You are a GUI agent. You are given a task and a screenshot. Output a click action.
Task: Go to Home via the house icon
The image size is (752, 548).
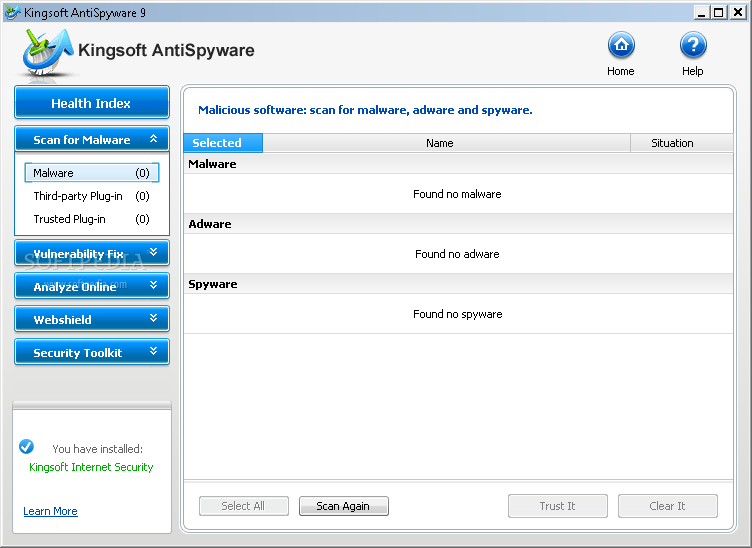coord(621,45)
